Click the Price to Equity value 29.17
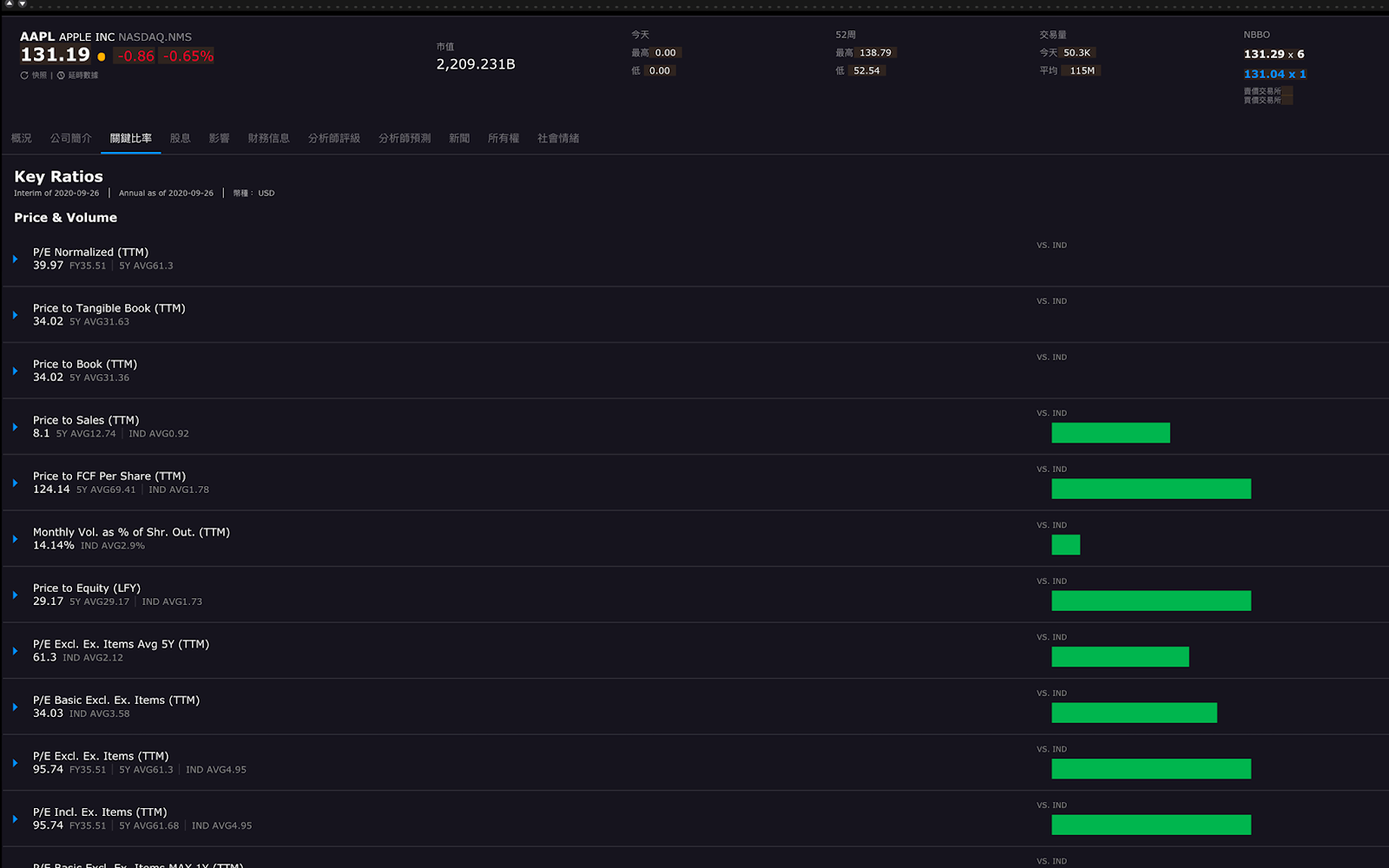Image resolution: width=1389 pixels, height=868 pixels. point(48,602)
